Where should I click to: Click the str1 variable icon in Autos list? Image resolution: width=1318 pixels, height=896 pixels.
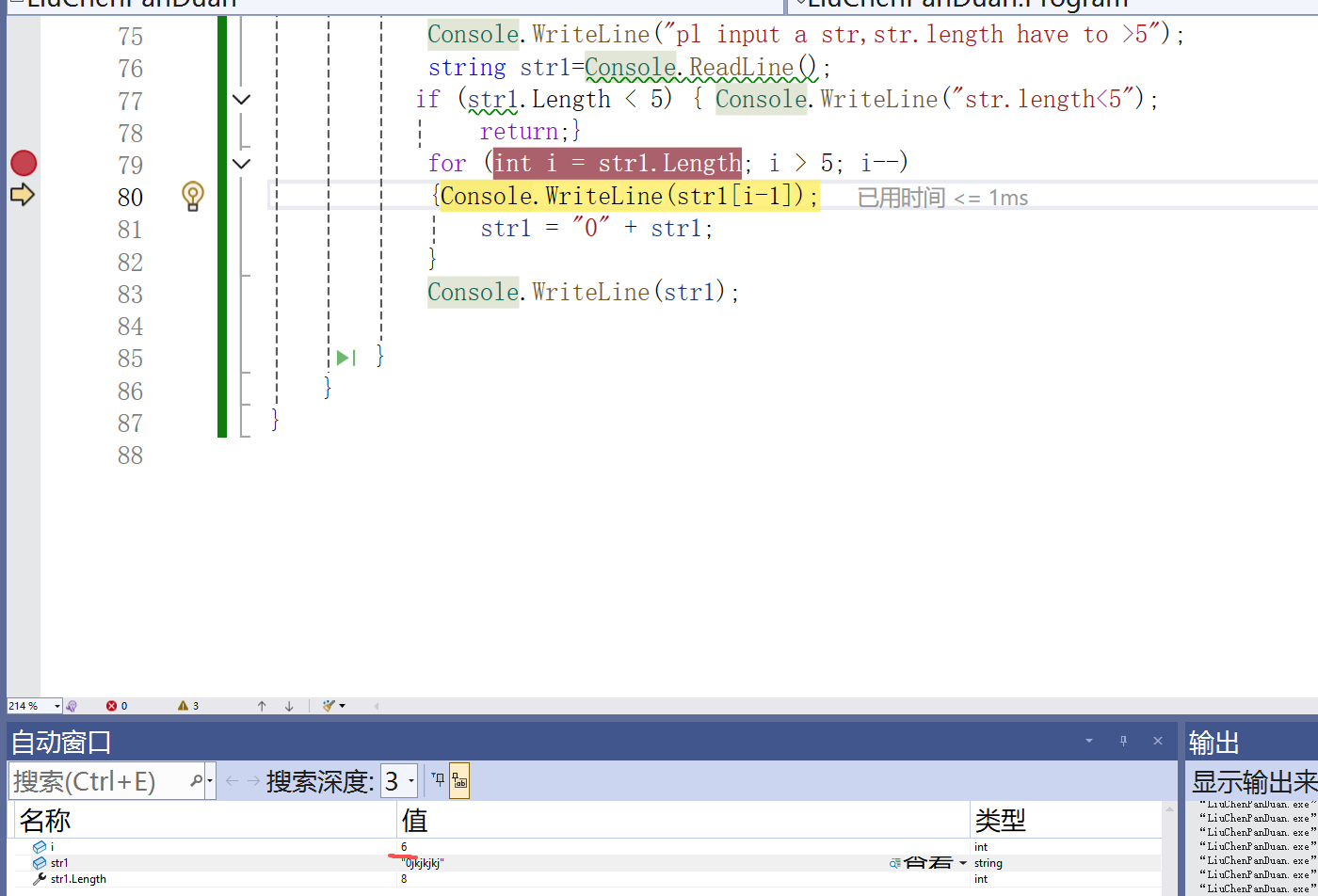point(40,863)
